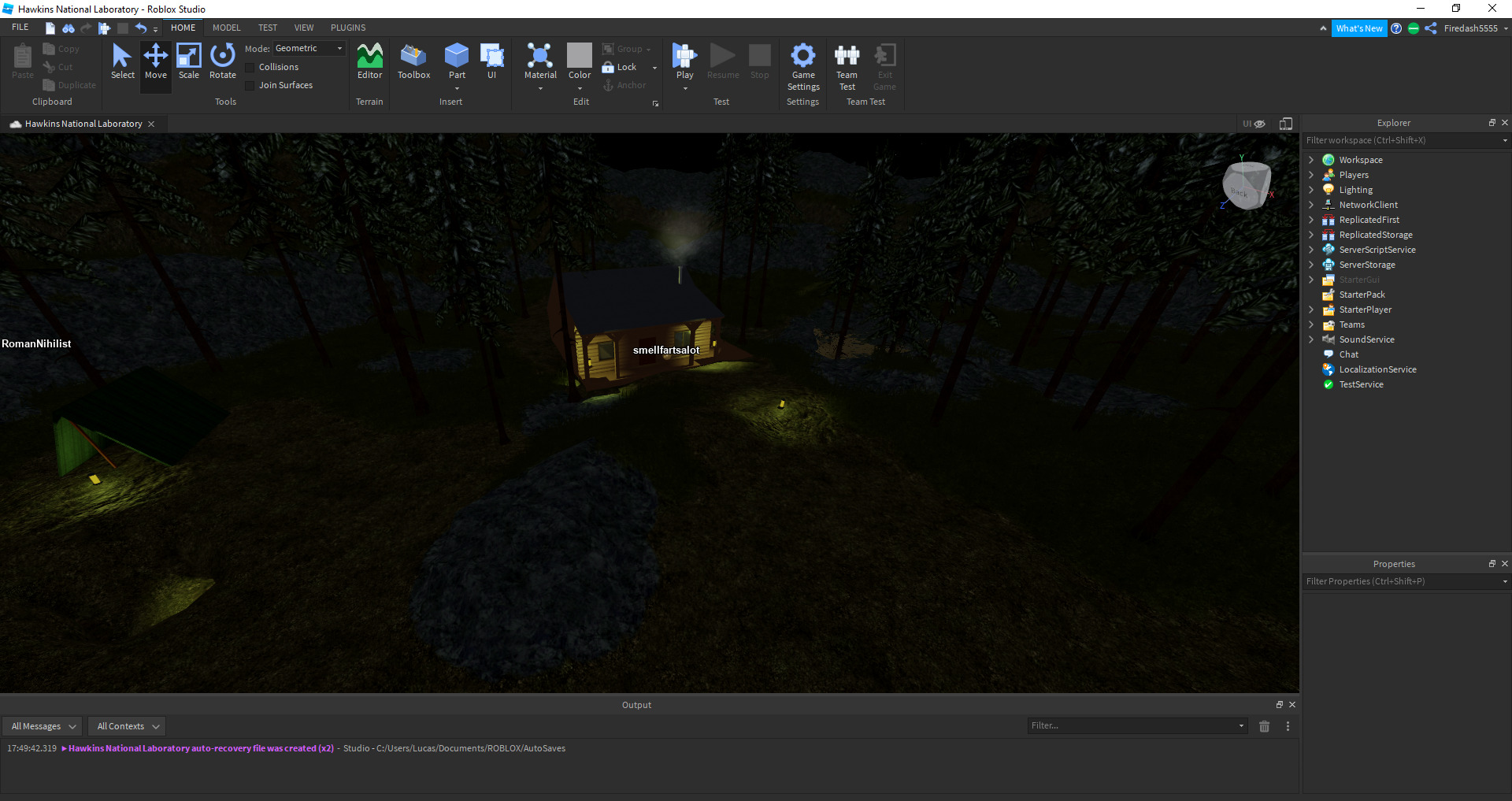The height and width of the screenshot is (801, 1512).
Task: Click the Filter Properties field
Action: (1402, 581)
